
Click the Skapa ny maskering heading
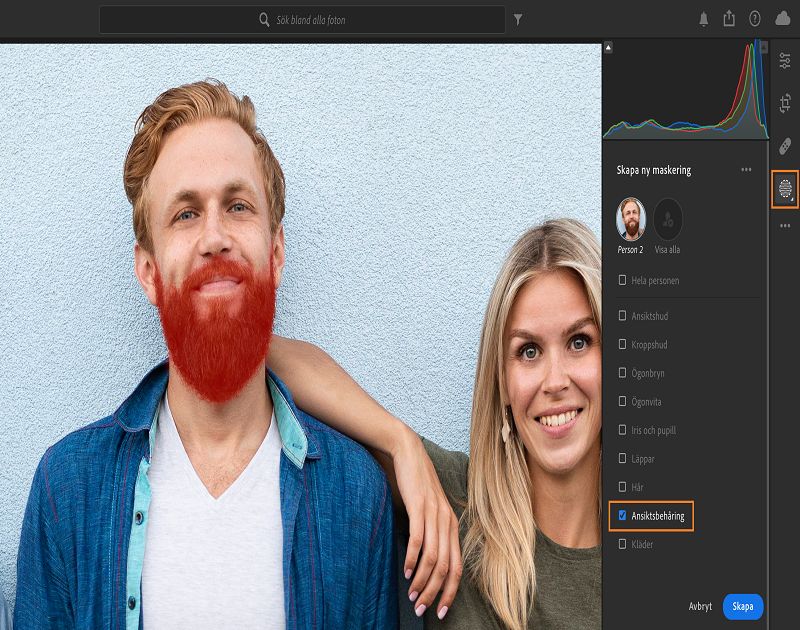654,170
